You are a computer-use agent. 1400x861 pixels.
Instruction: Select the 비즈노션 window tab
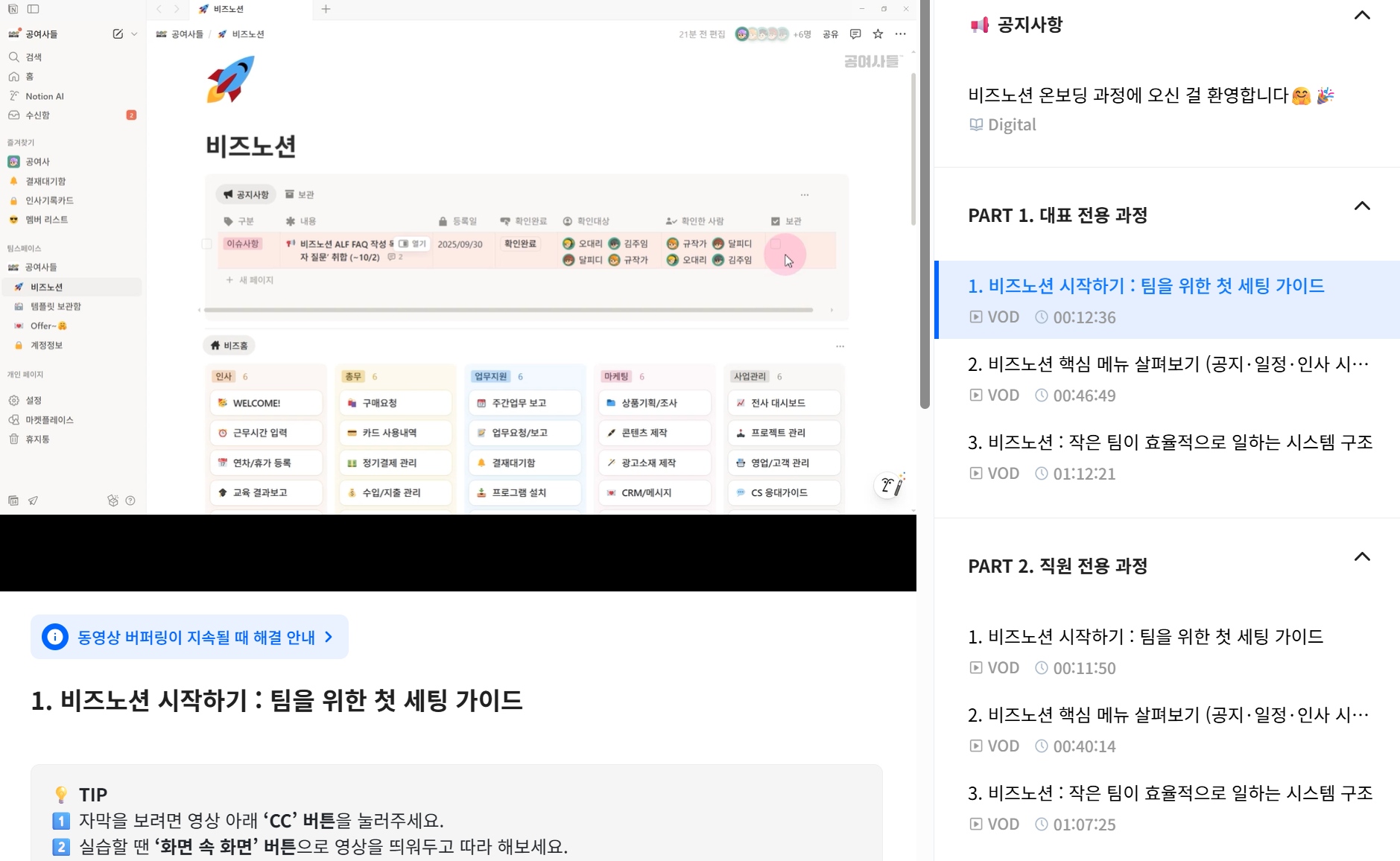pyautogui.click(x=250, y=9)
